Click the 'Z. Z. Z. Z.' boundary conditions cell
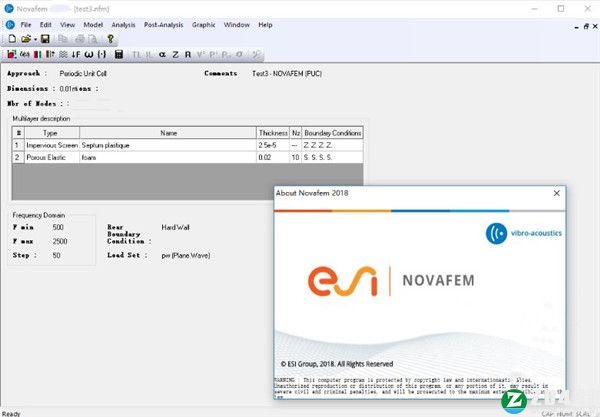The height and width of the screenshot is (417, 600). (x=332, y=145)
